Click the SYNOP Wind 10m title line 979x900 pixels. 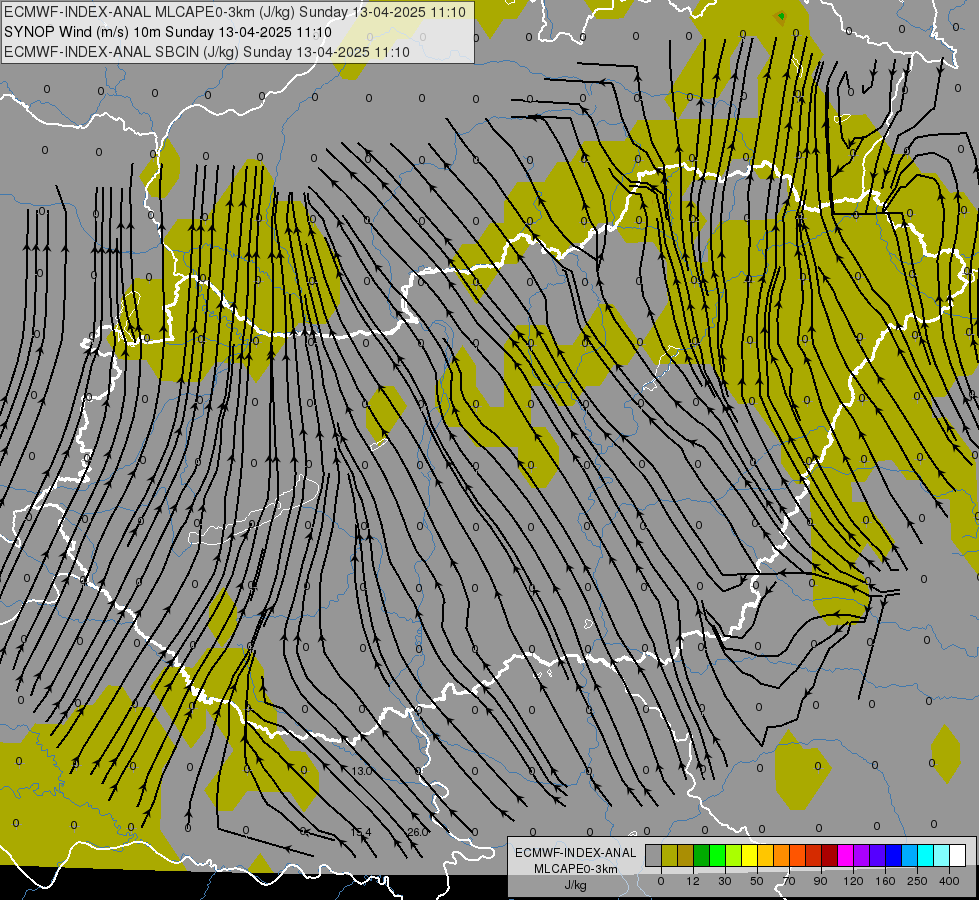pyautogui.click(x=168, y=32)
